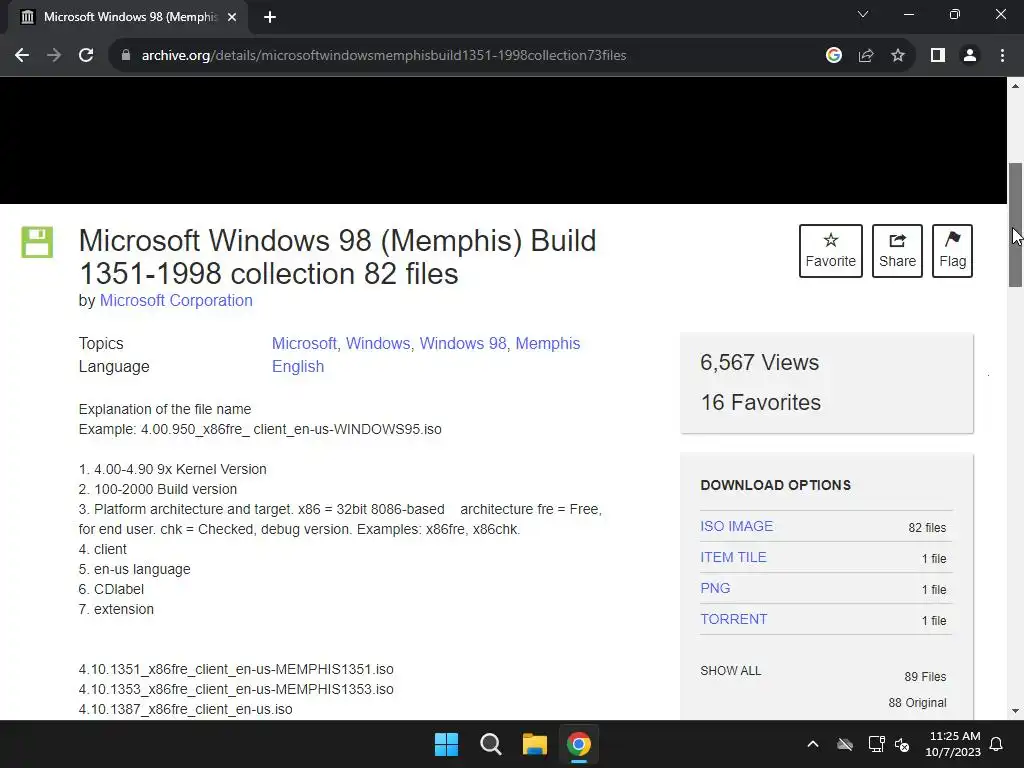
Task: Click the scrollbar up arrow
Action: [1016, 86]
